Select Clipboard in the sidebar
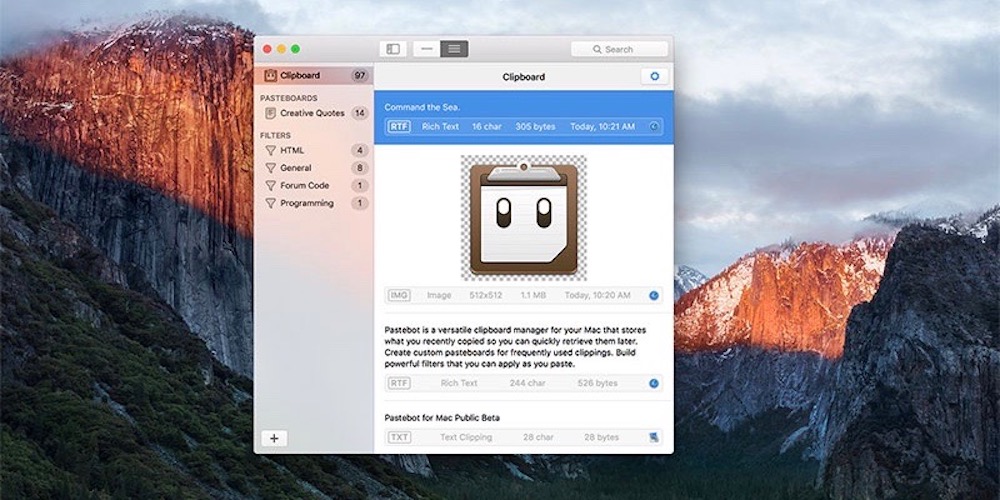This screenshot has width=1000, height=500. [300, 76]
